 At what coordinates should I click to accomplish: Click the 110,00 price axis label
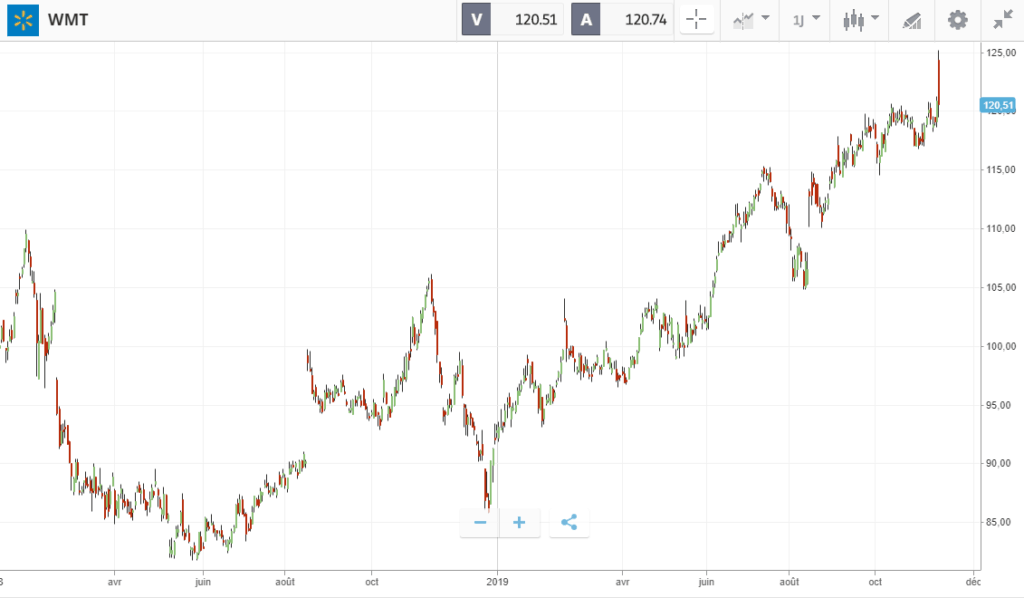point(1000,228)
